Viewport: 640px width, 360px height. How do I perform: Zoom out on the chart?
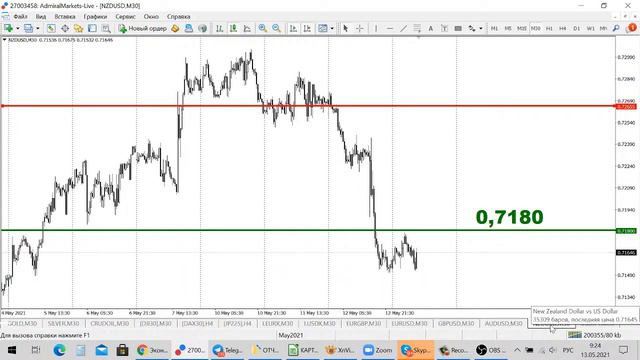[276, 28]
